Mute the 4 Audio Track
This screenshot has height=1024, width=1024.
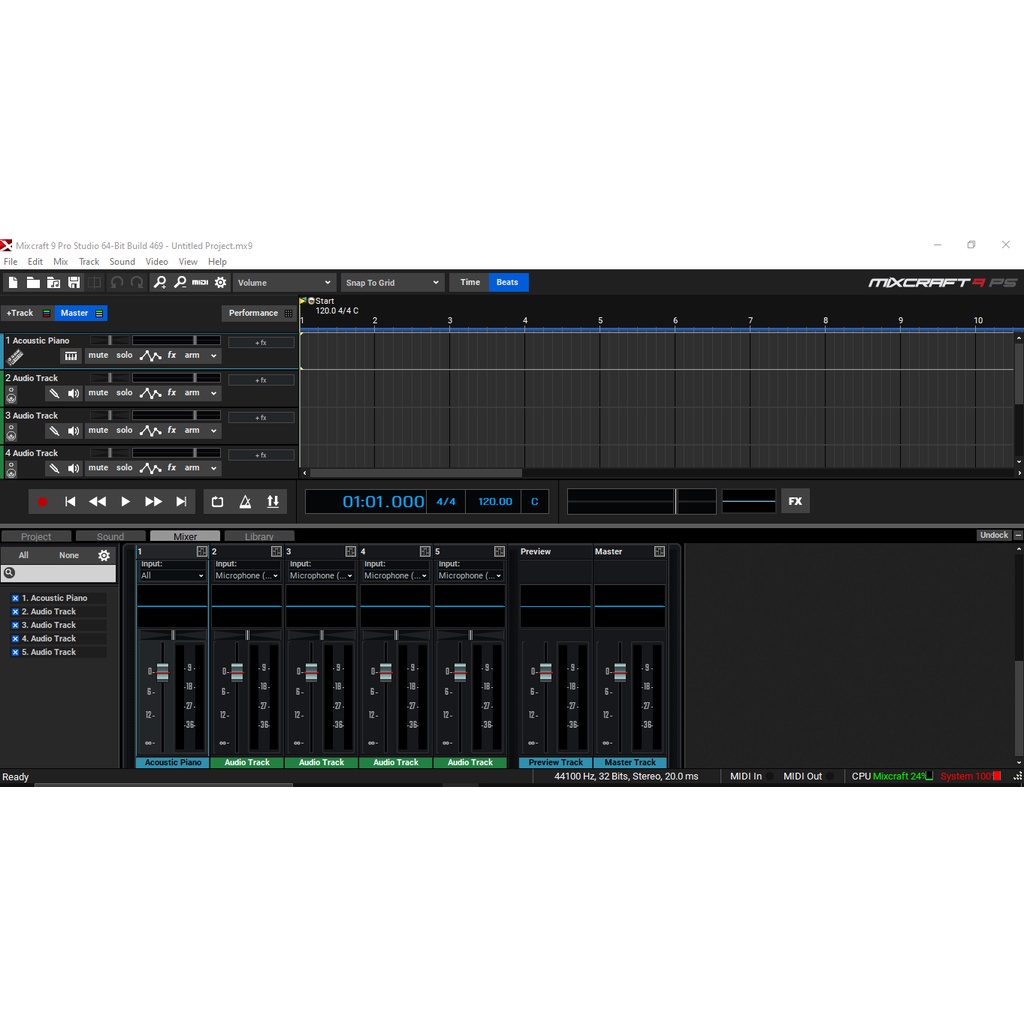coord(98,468)
